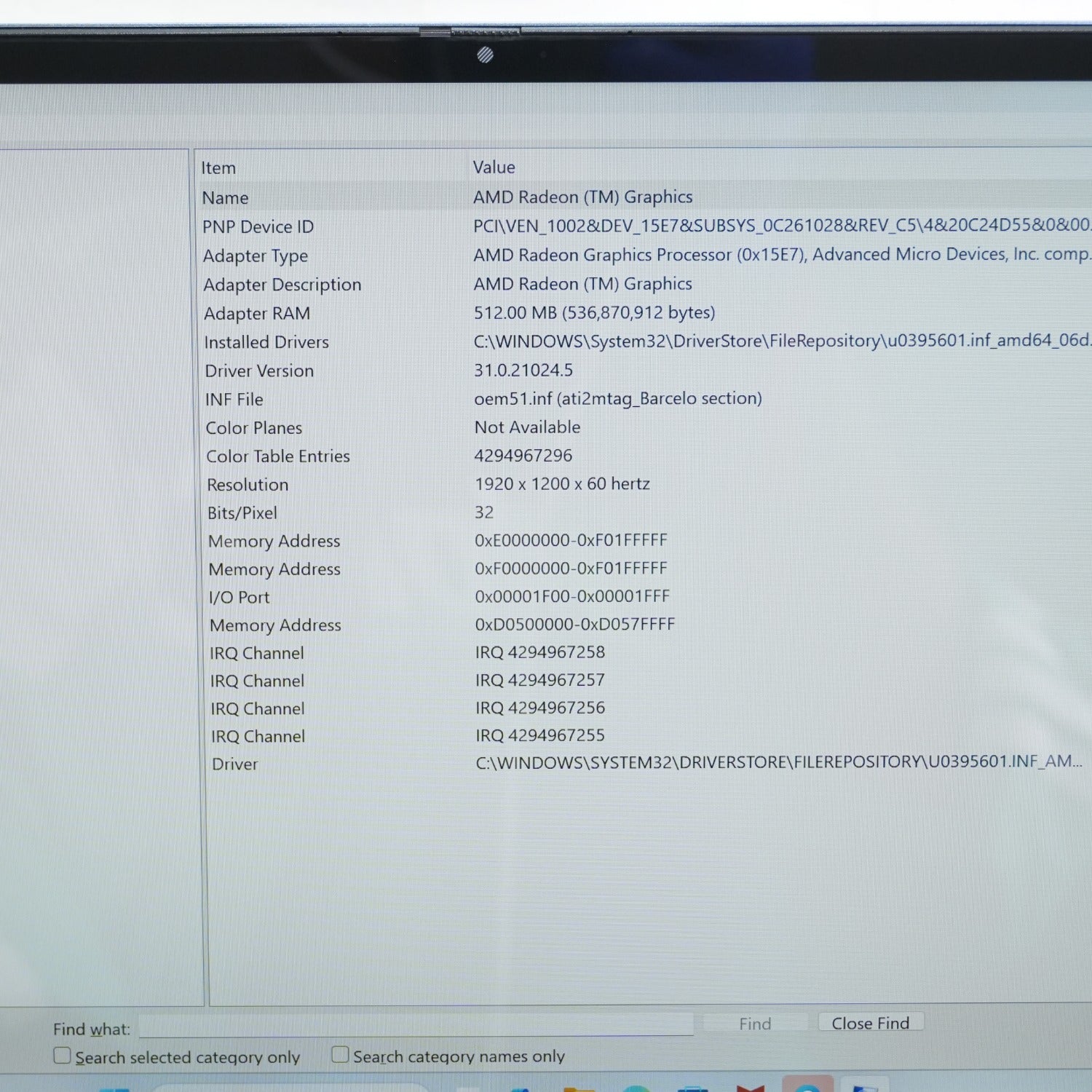Click the memory address value "0xD0500000-0xD057FFFF"
The width and height of the screenshot is (1092, 1092).
click(575, 625)
